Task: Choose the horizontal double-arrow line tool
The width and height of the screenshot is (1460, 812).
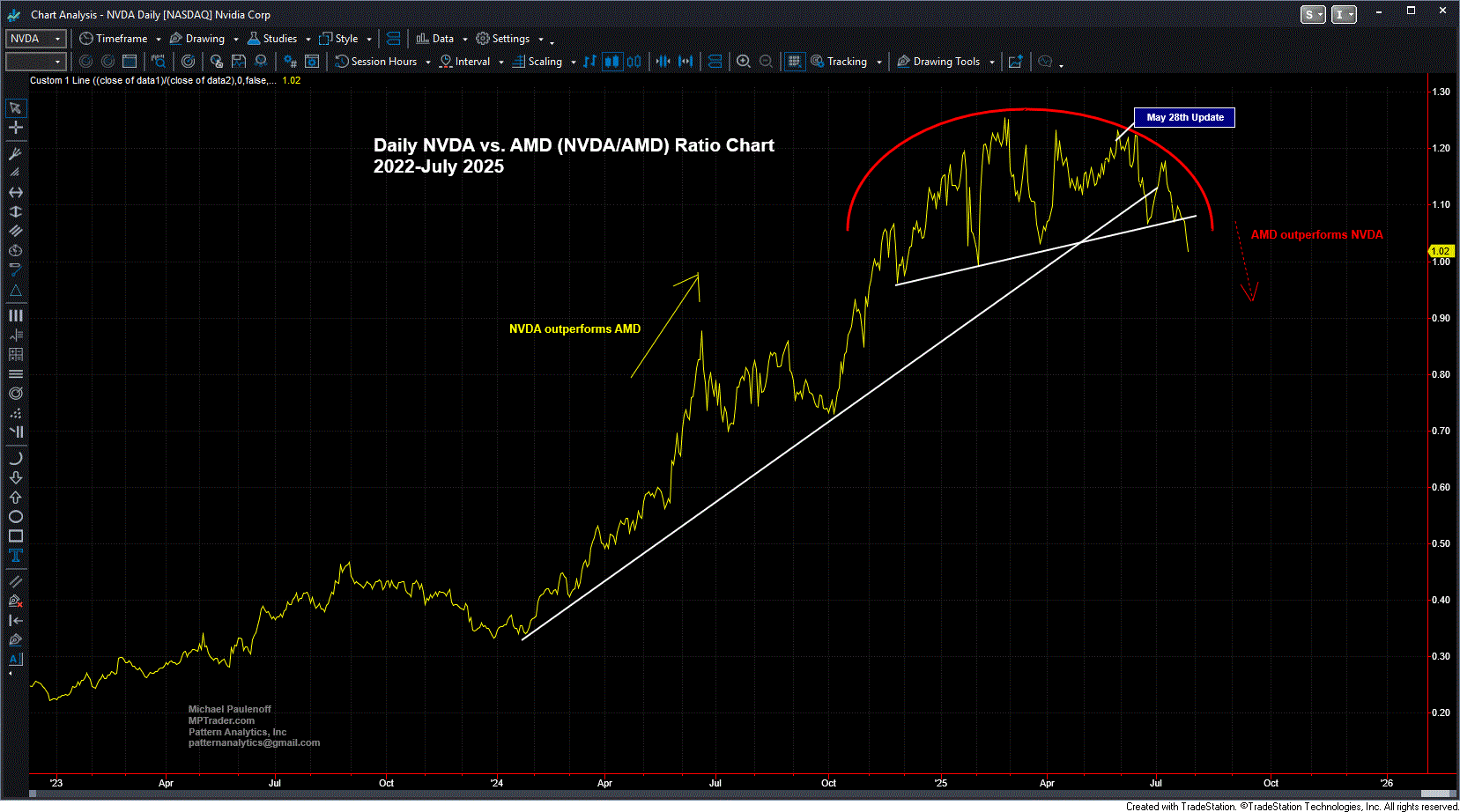Action: point(15,192)
